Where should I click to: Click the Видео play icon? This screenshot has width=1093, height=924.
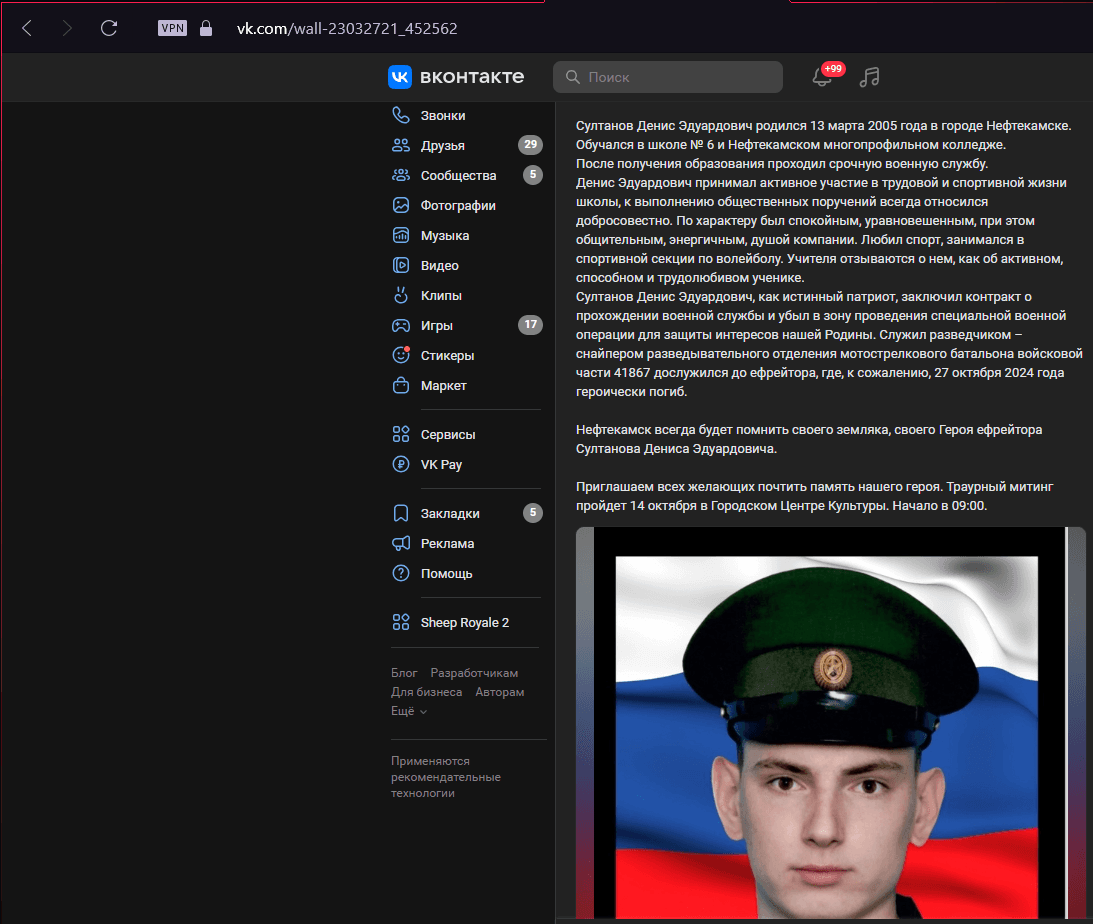(401, 265)
